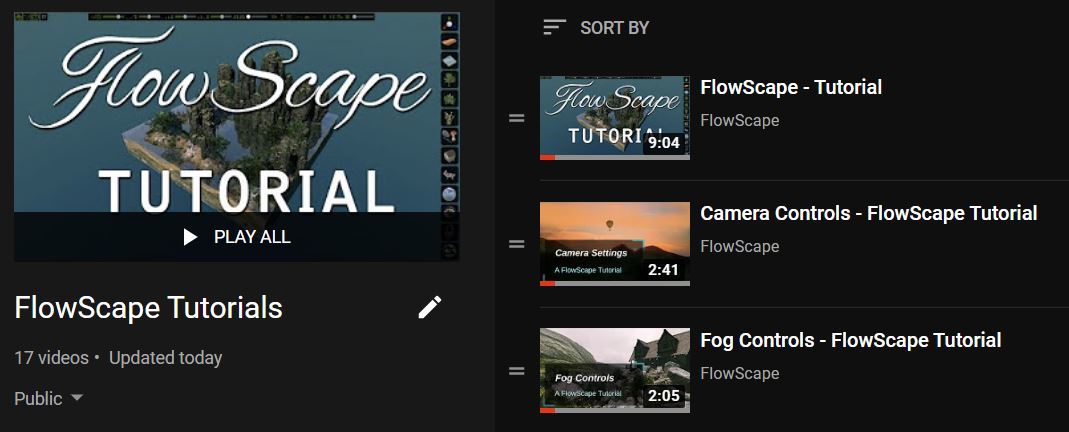This screenshot has height=432, width=1069.
Task: Click the reorder handle beside Fog Controls video
Action: pyautogui.click(x=517, y=371)
